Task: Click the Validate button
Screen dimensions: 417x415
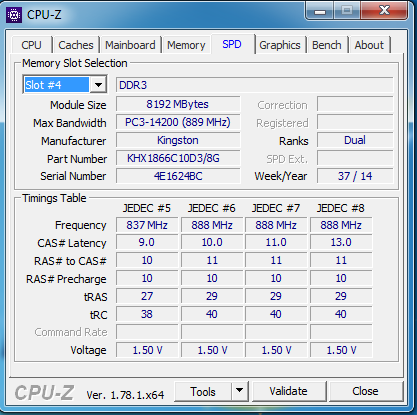Action: (289, 391)
